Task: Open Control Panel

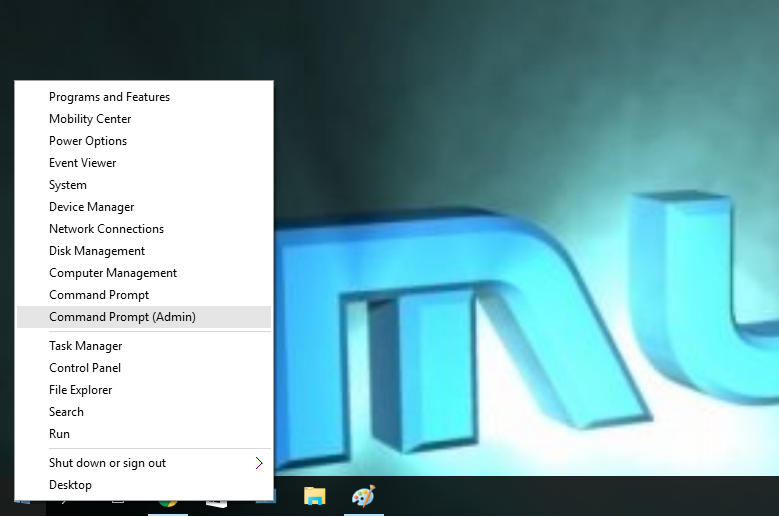Action: point(85,368)
